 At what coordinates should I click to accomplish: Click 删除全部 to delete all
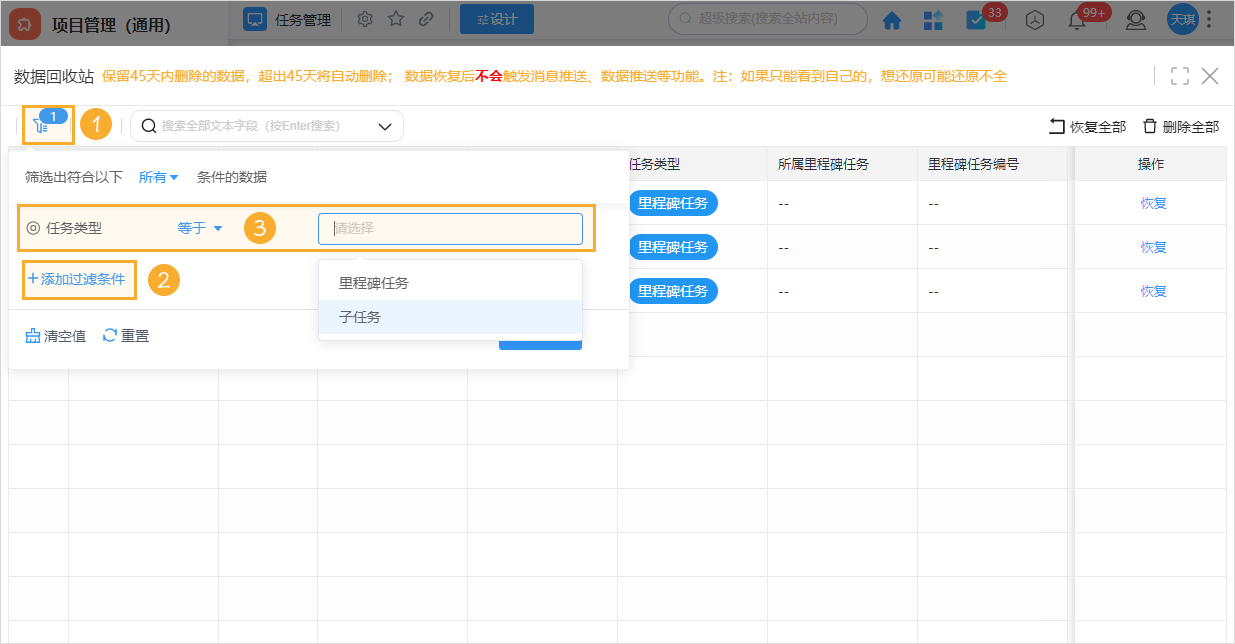point(1181,127)
